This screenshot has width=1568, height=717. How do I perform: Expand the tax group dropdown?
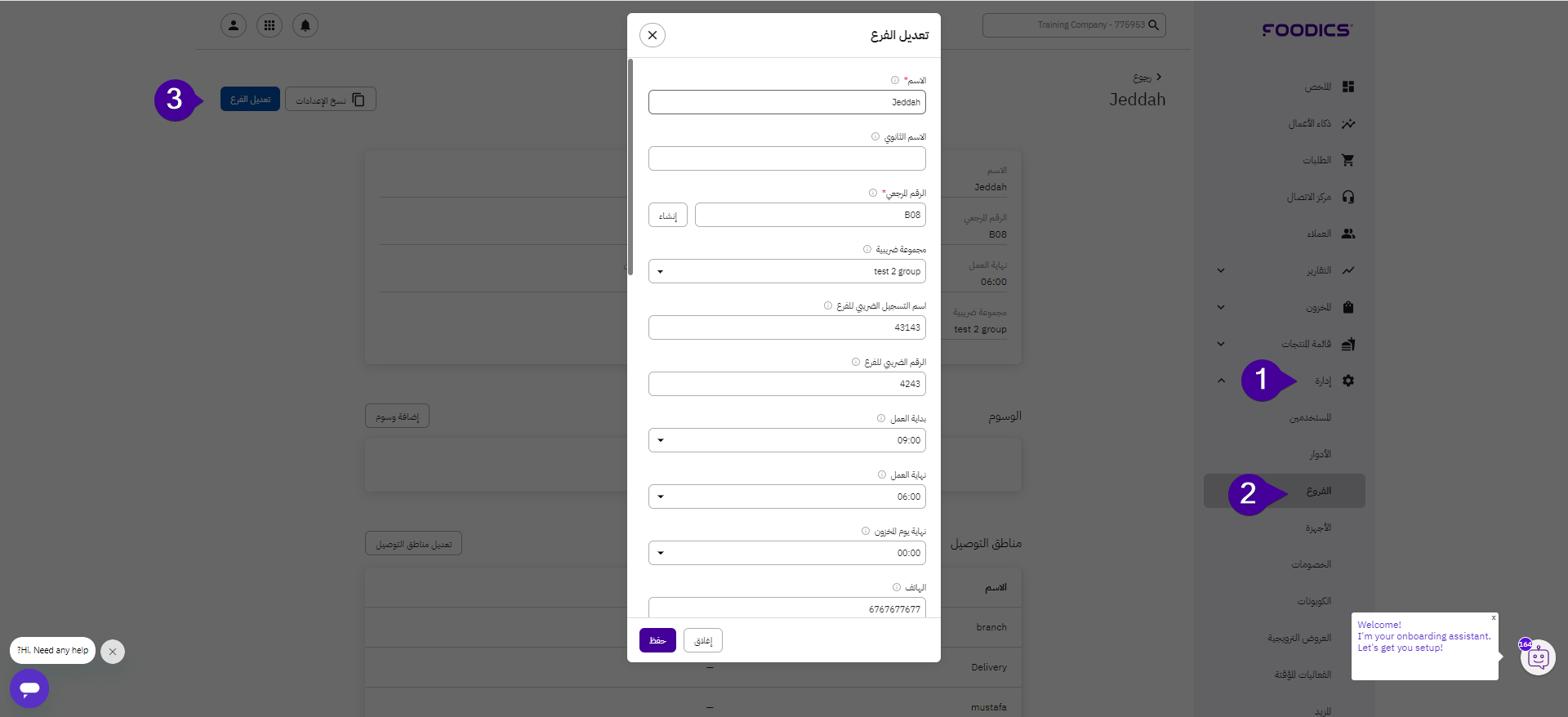(x=661, y=271)
